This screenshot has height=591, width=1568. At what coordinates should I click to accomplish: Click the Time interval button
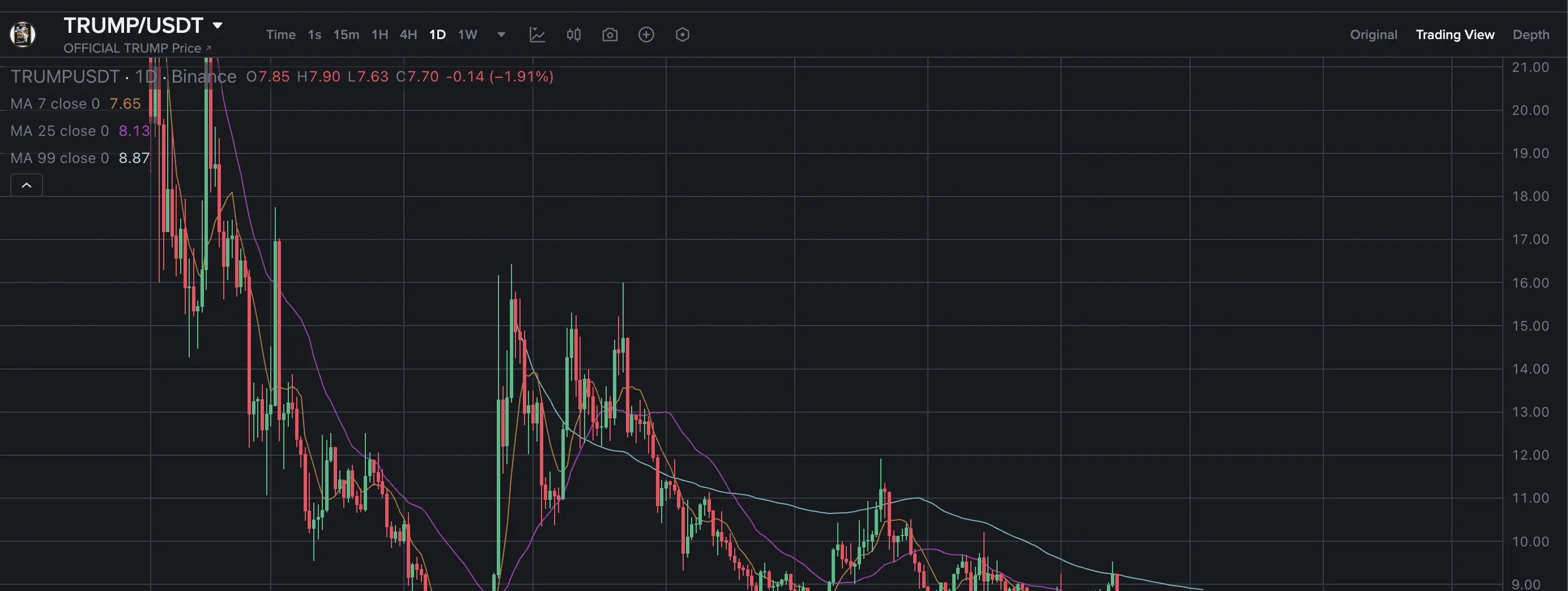280,35
